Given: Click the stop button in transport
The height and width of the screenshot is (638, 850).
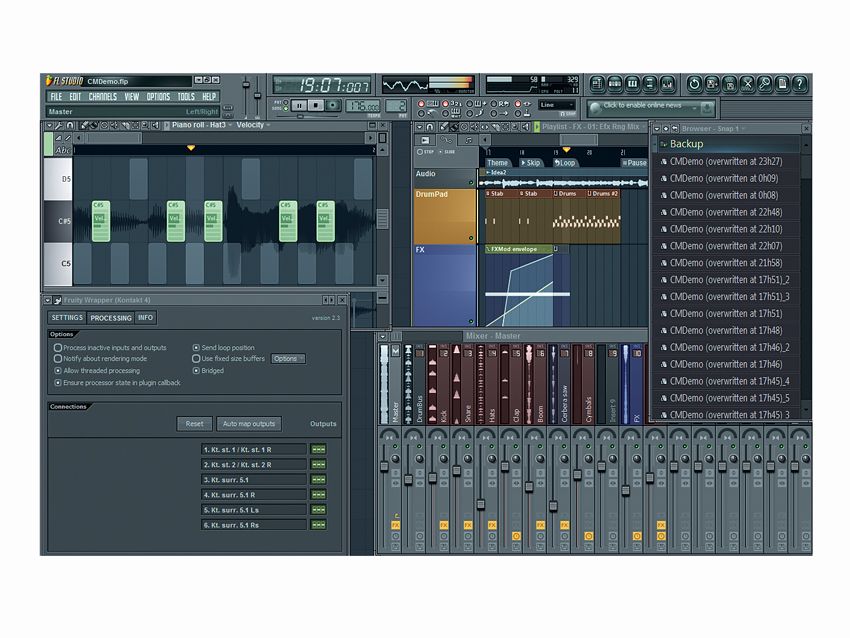Looking at the screenshot, I should [x=316, y=106].
